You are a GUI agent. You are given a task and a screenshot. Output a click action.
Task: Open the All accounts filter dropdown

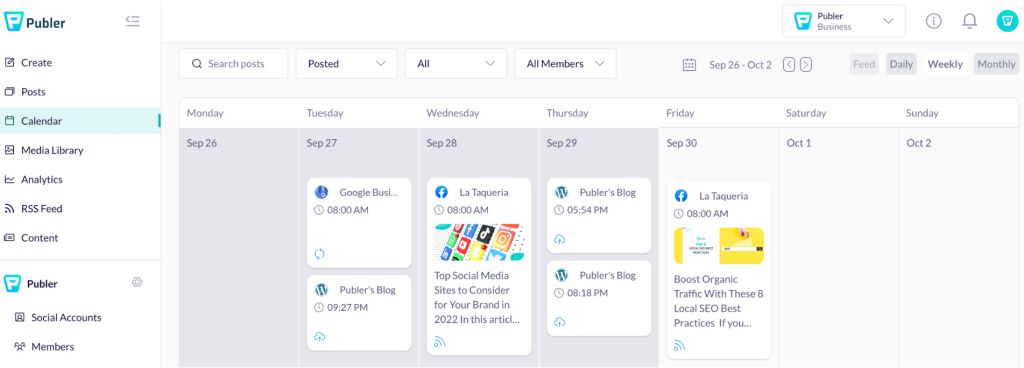click(456, 64)
